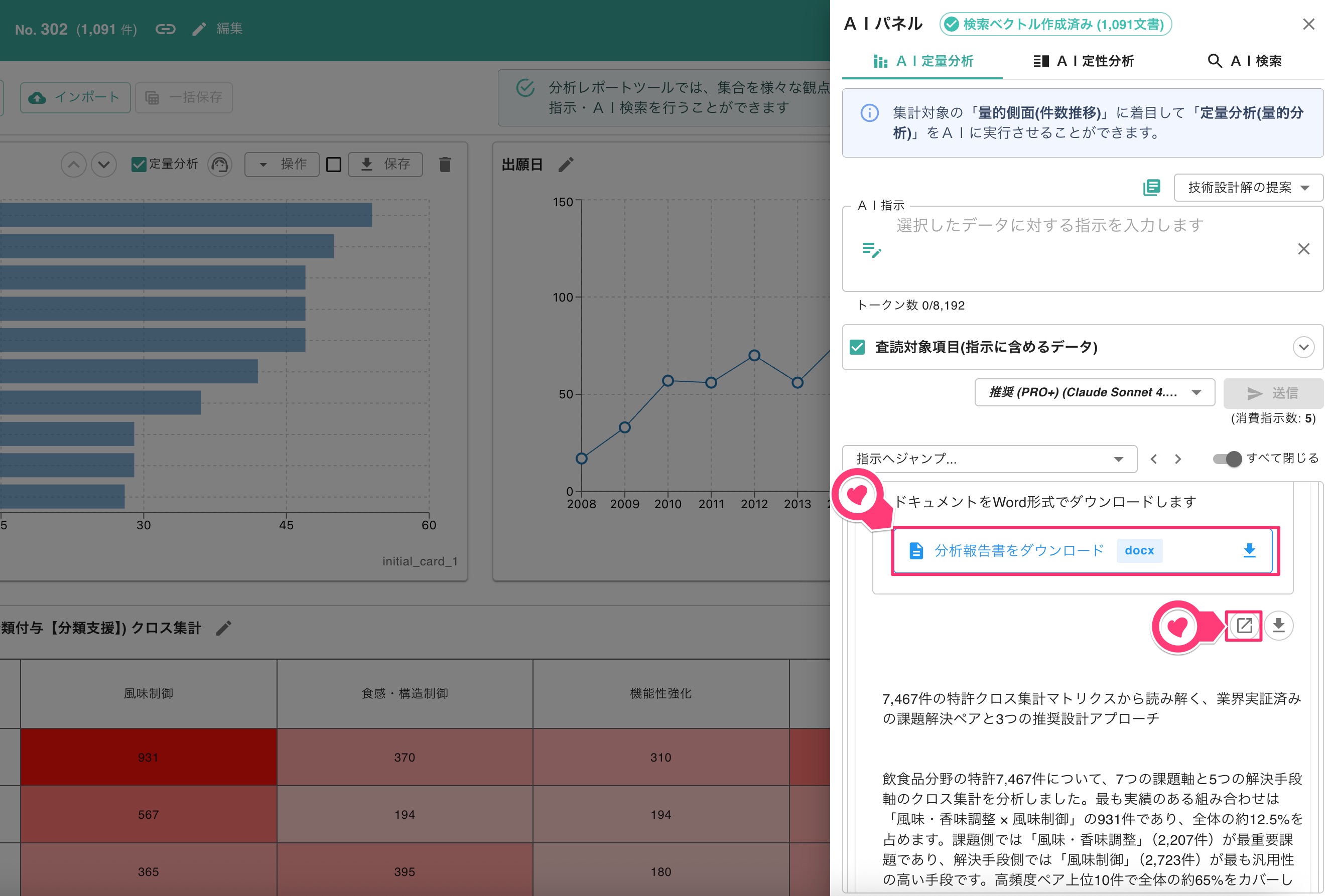
Task: Open the 操作 dropdown menu
Action: pyautogui.click(x=282, y=165)
